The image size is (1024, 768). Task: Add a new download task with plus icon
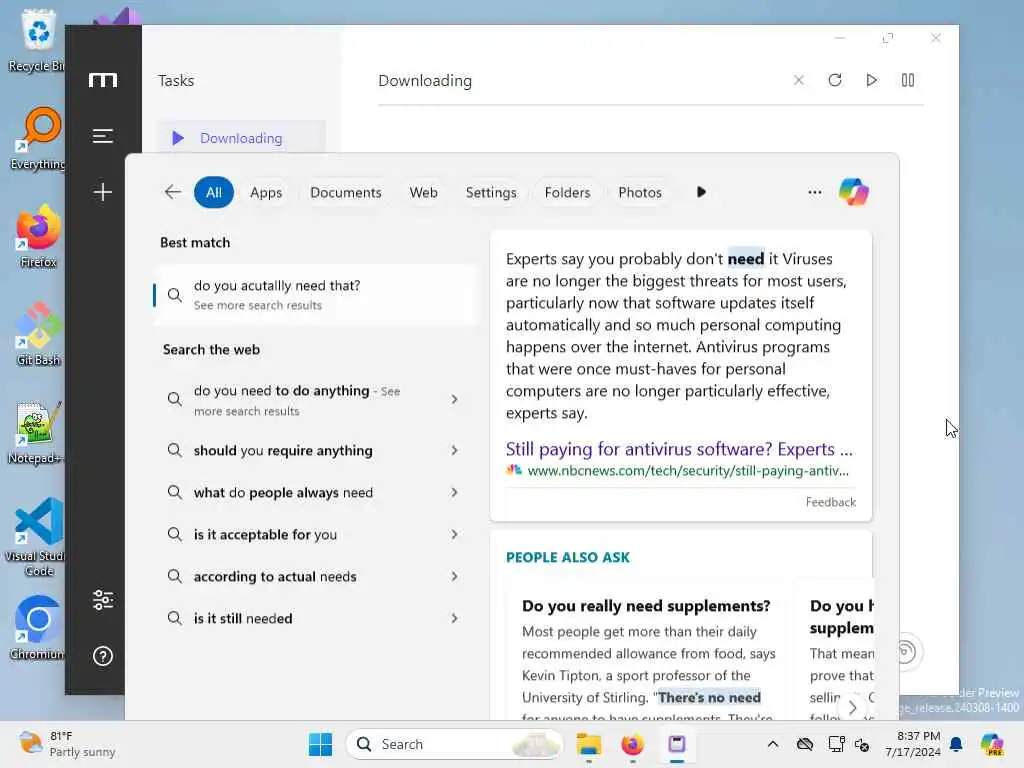[103, 192]
